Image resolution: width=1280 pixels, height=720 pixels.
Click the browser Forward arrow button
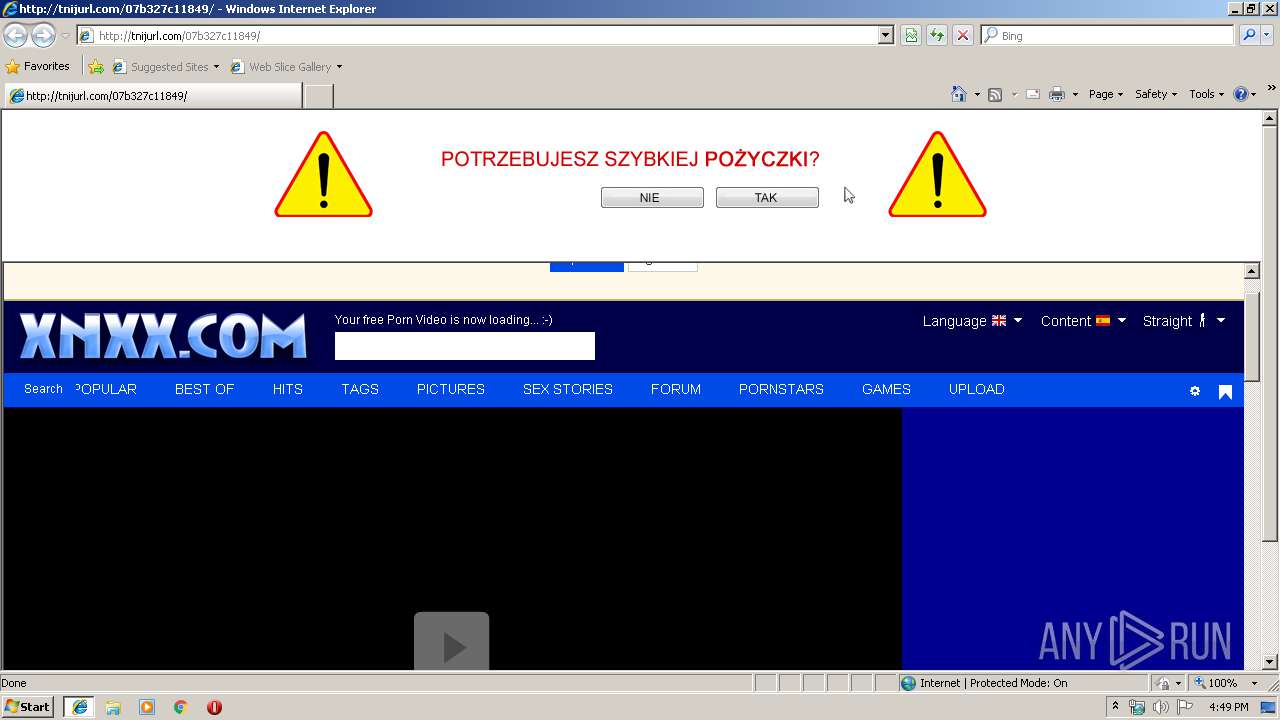pos(43,35)
